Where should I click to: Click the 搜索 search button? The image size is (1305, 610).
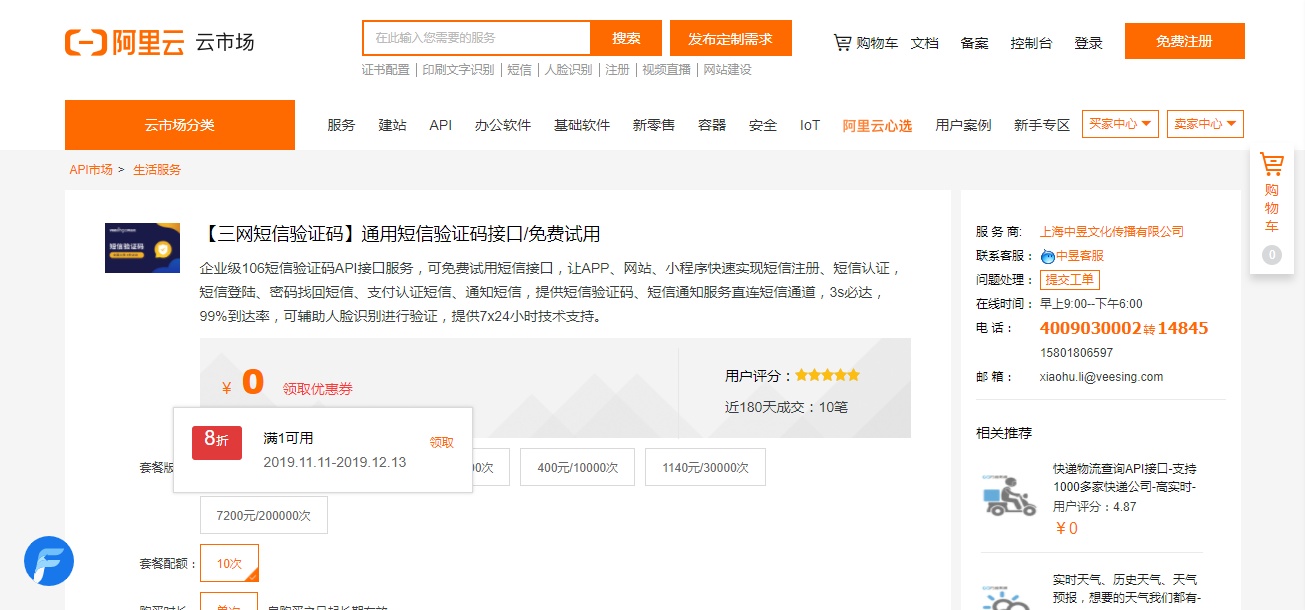[x=626, y=38]
